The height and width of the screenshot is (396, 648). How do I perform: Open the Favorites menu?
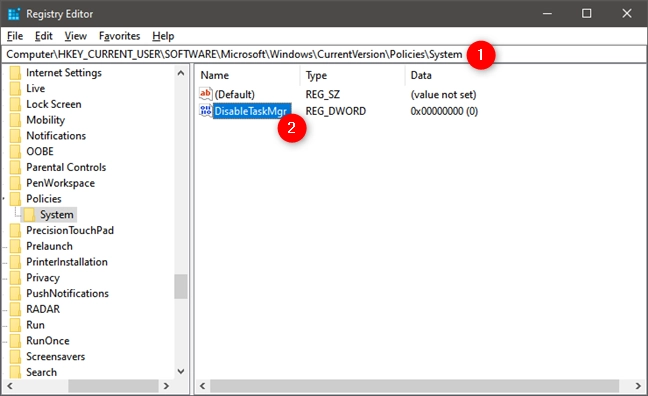tap(119, 36)
